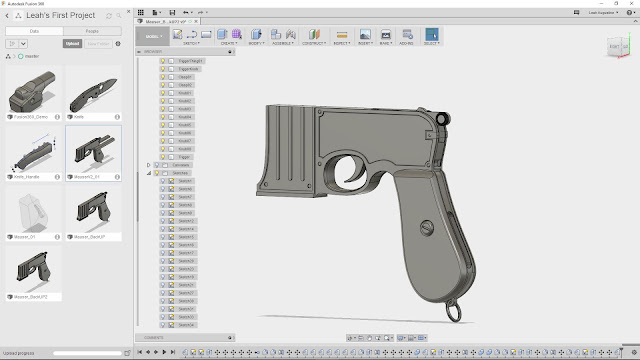Open the data panel grid icon
The width and height of the screenshot is (640, 360).
point(140,12)
